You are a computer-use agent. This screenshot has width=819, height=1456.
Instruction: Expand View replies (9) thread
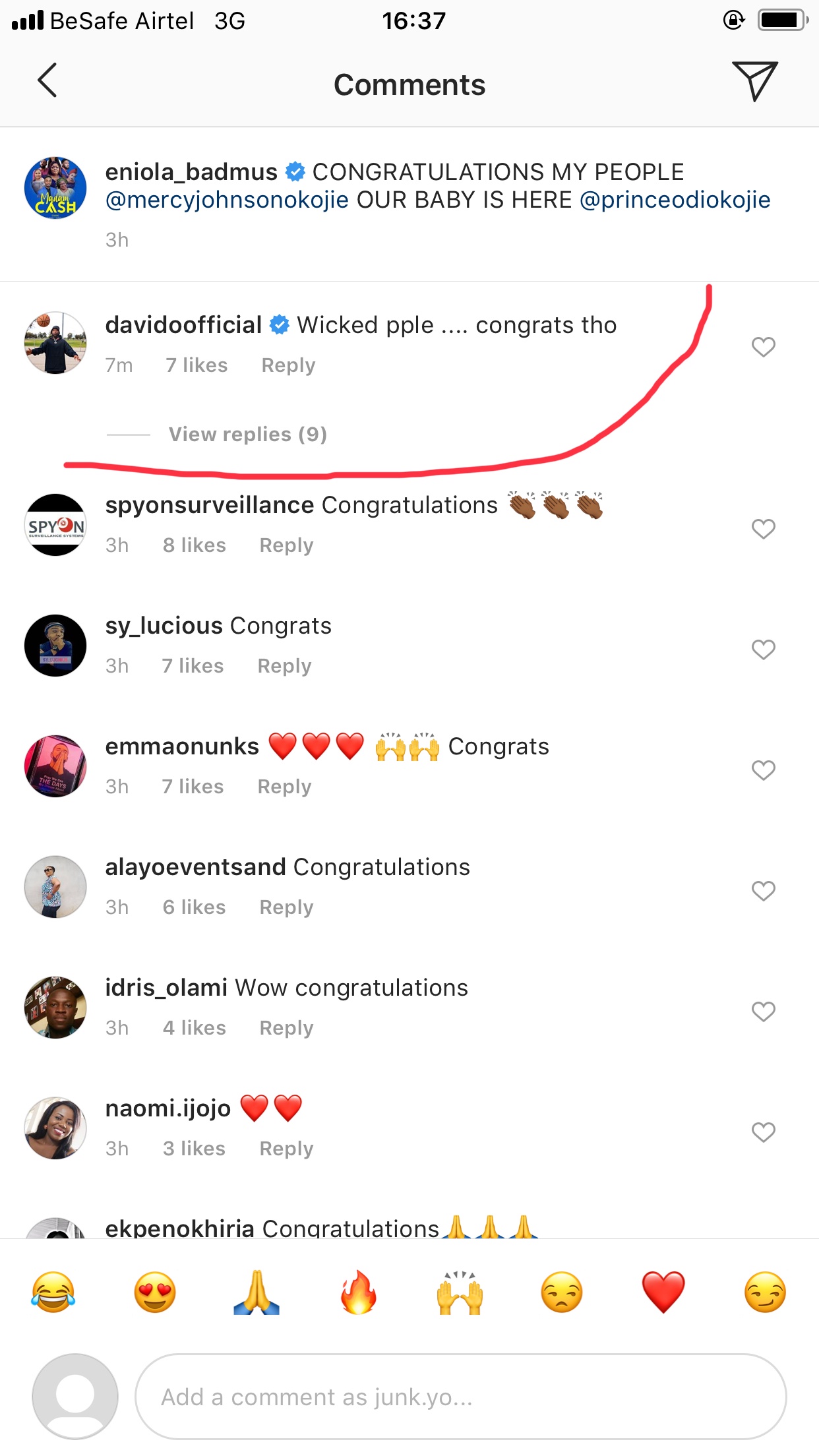pyautogui.click(x=247, y=435)
